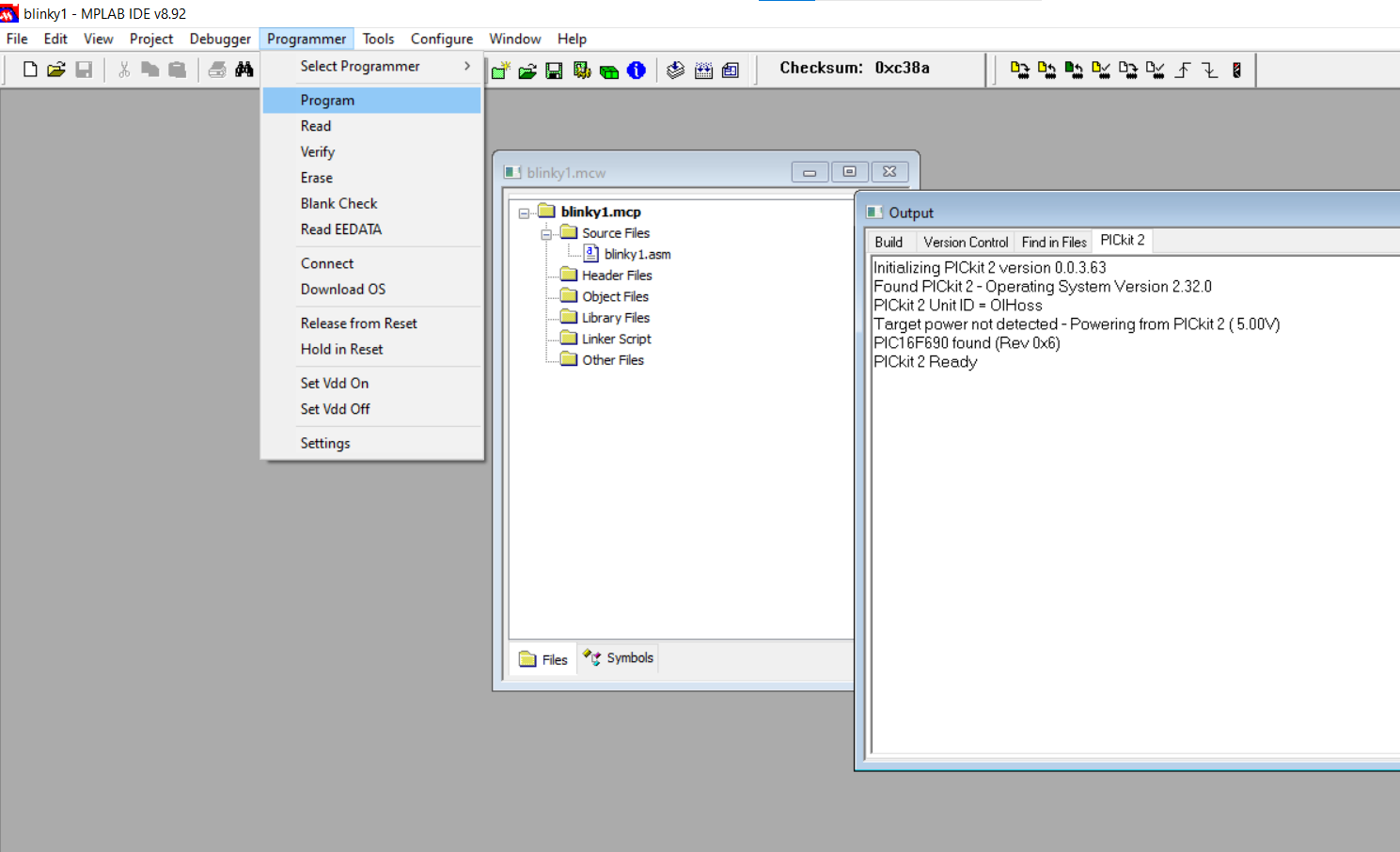Select Hold in Reset menu entry
The image size is (1400, 852).
point(372,349)
